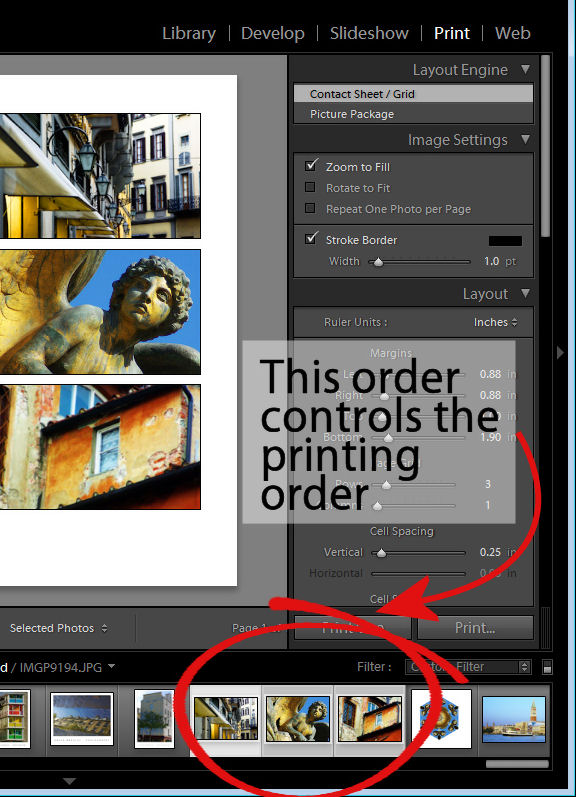Open the Custom Filter dropdown

click(x=468, y=666)
